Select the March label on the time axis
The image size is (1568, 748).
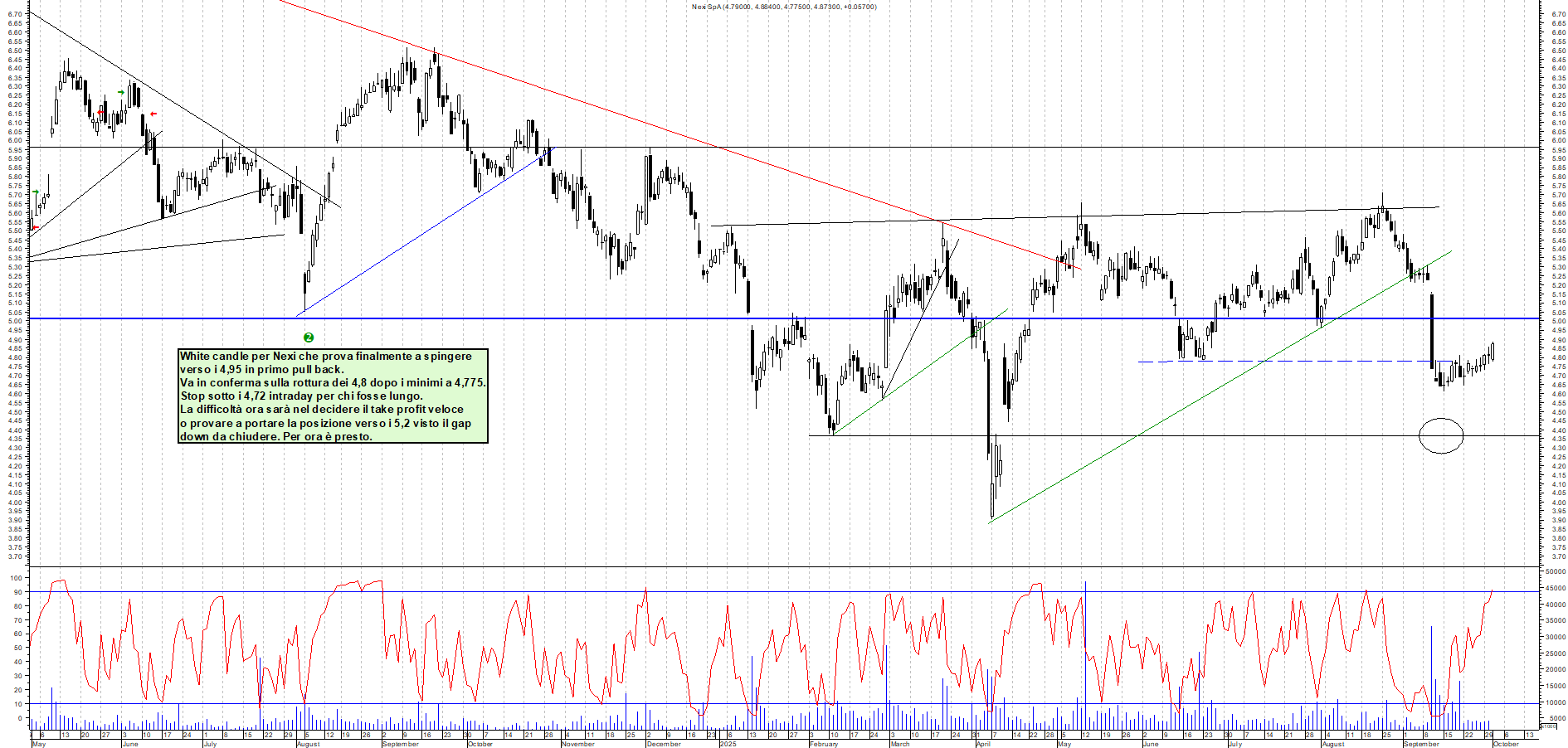[x=899, y=744]
